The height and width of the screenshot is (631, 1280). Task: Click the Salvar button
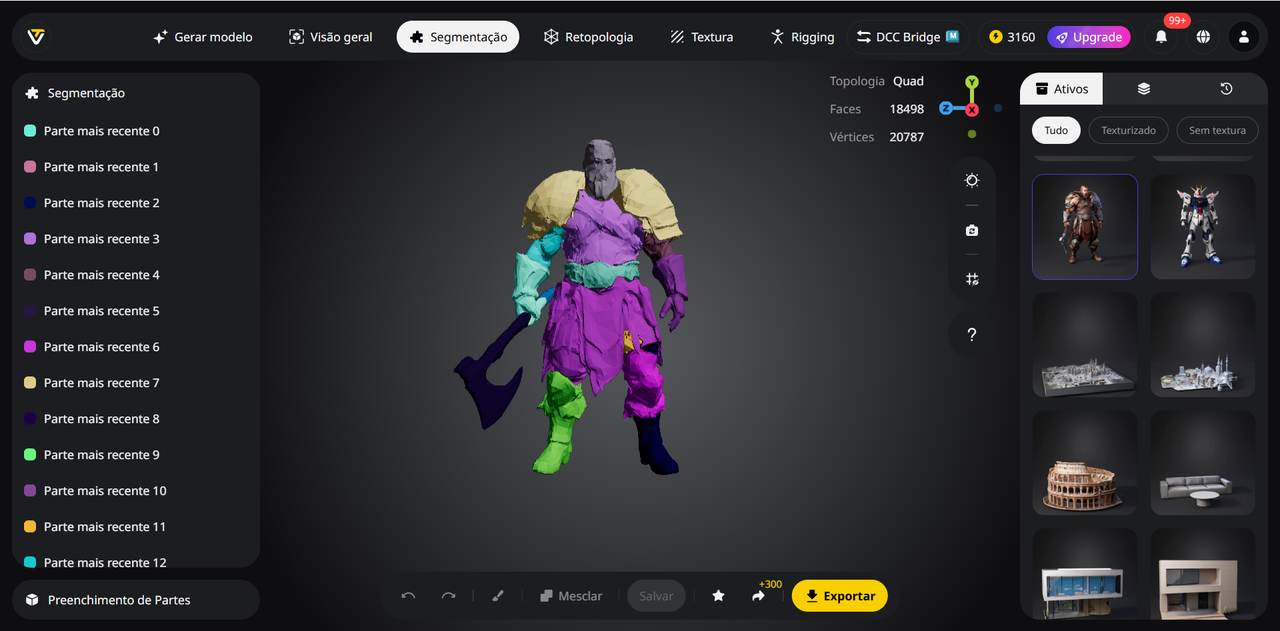[656, 596]
